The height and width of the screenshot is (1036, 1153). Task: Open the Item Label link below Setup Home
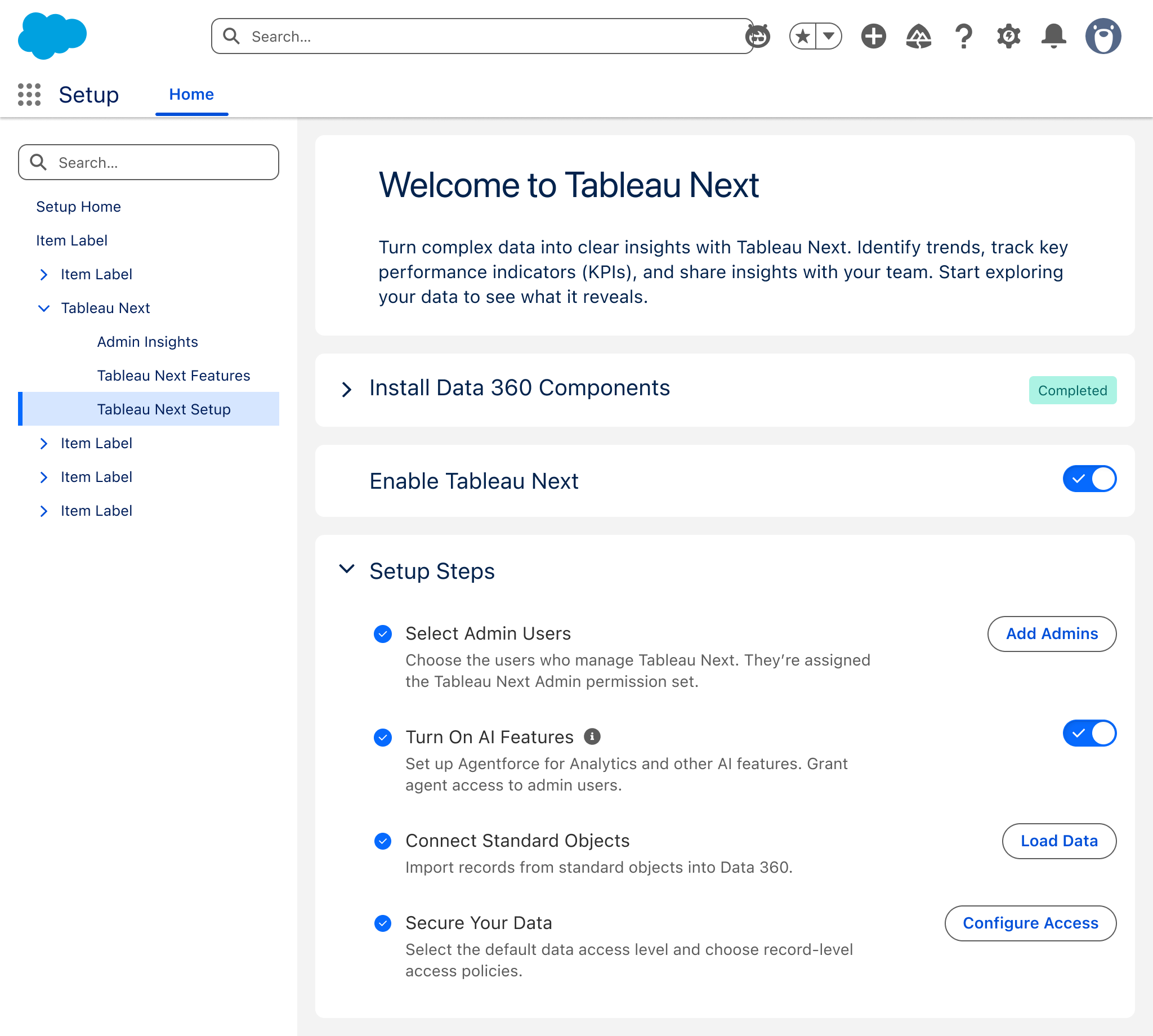(x=71, y=240)
